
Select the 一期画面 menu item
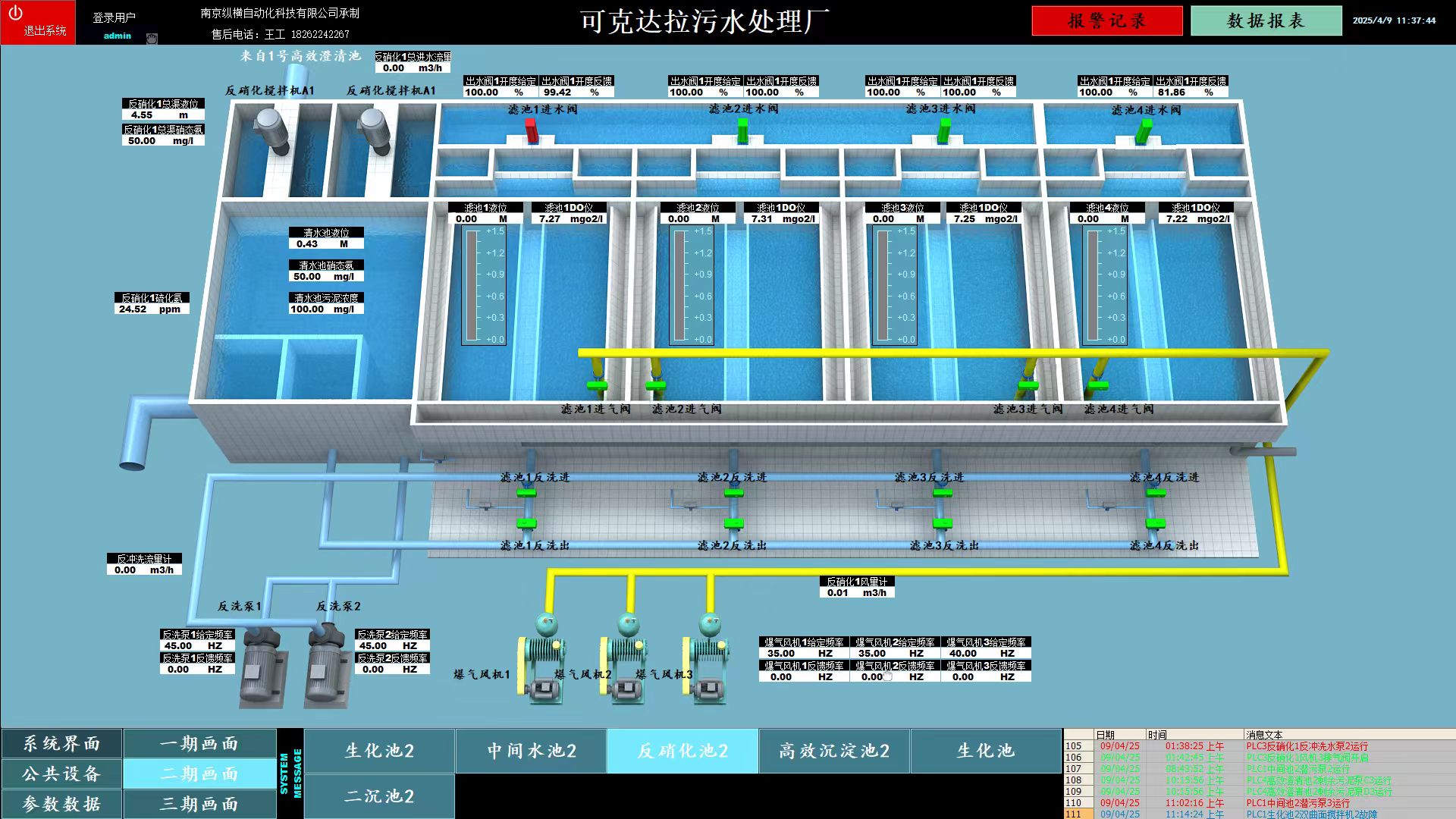pyautogui.click(x=199, y=744)
